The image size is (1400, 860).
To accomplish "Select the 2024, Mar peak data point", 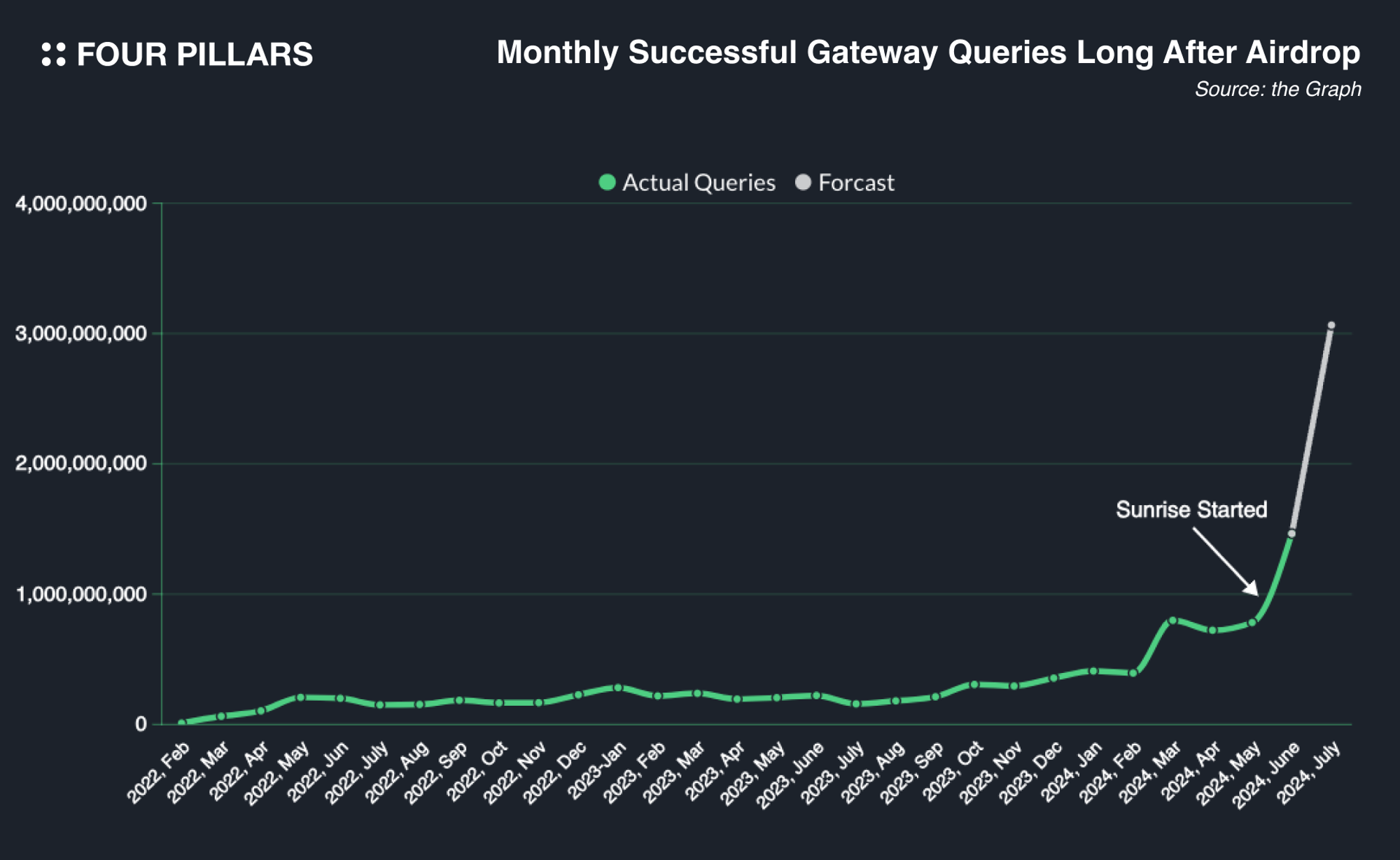I will pyautogui.click(x=1172, y=620).
